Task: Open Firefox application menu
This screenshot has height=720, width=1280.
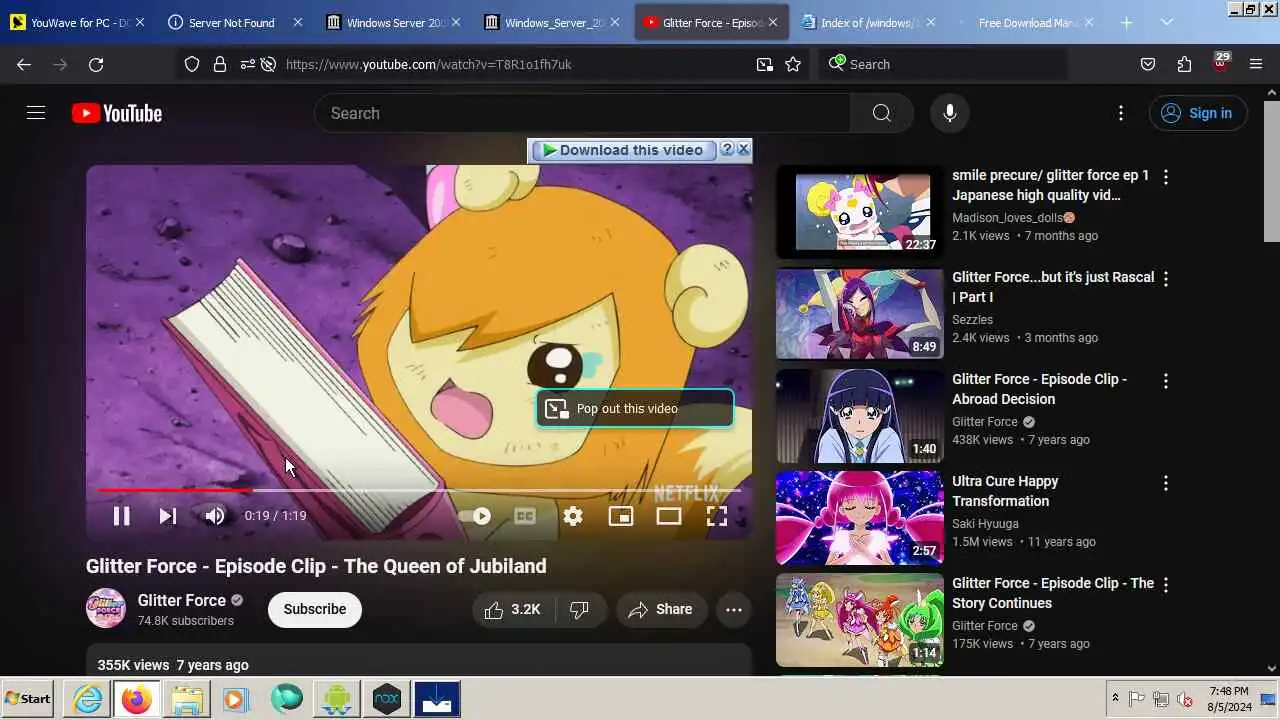Action: 1256,64
